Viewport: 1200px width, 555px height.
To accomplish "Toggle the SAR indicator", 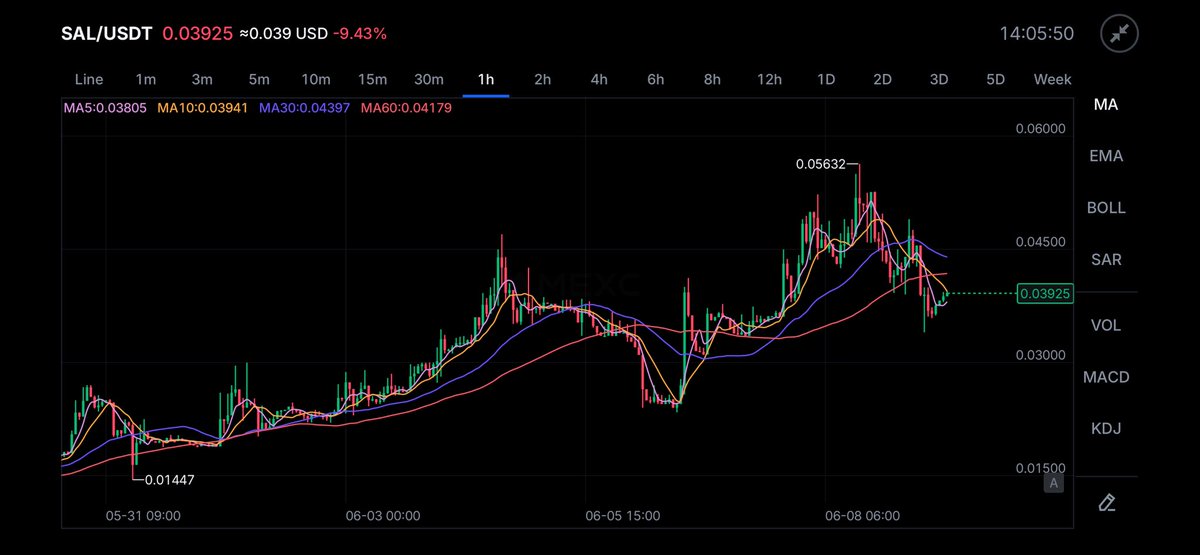I will [1106, 260].
